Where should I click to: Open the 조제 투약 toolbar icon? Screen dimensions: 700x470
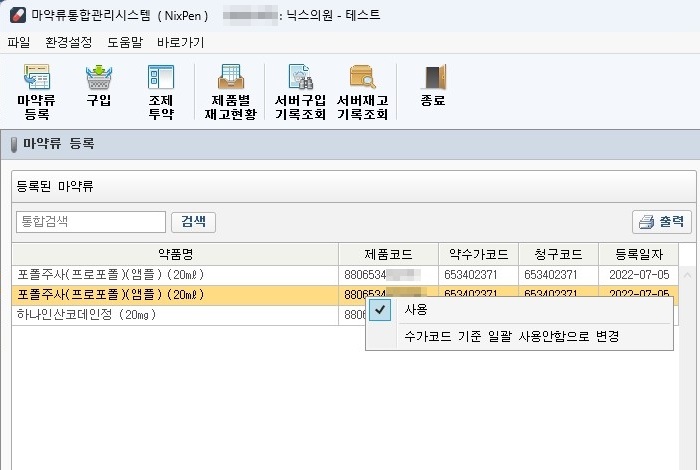point(160,90)
